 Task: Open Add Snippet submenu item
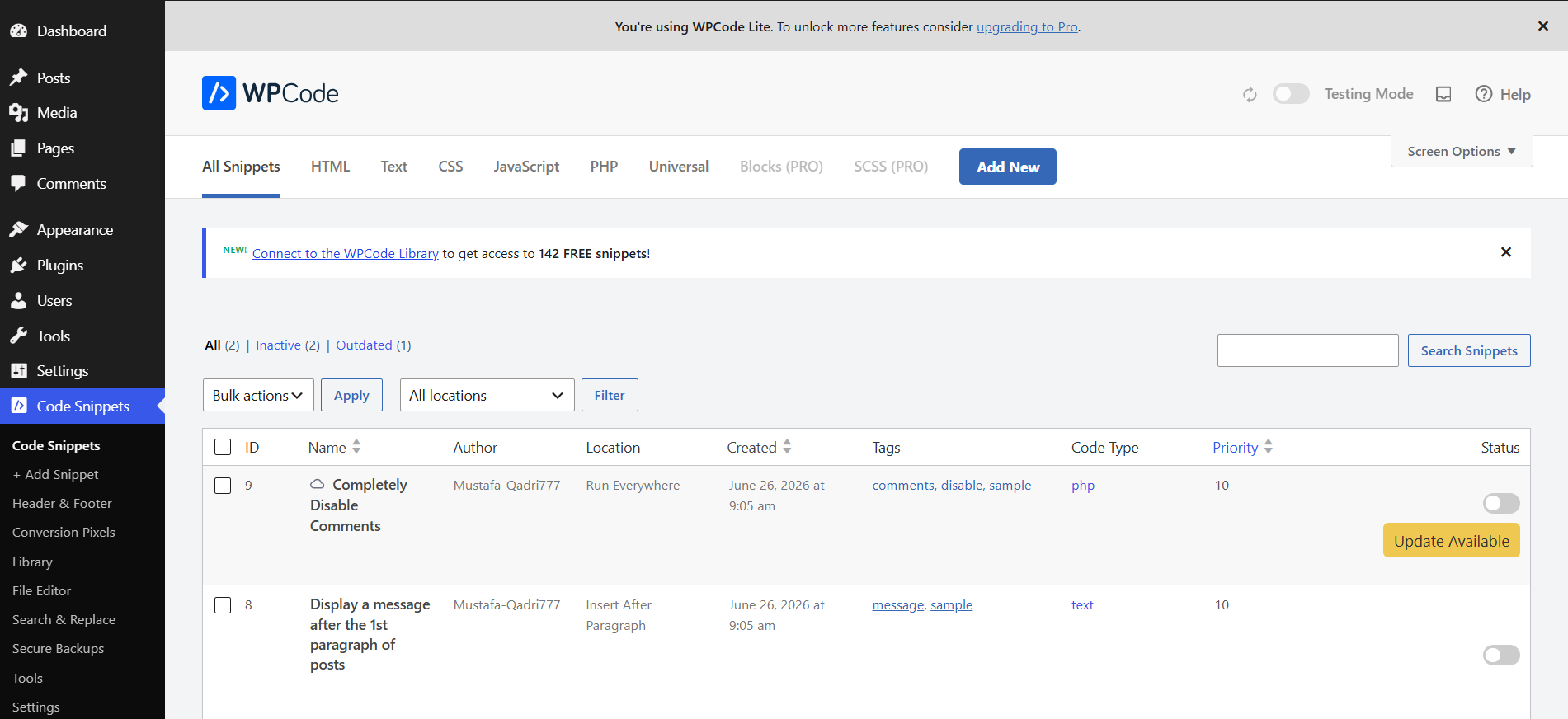coord(55,474)
